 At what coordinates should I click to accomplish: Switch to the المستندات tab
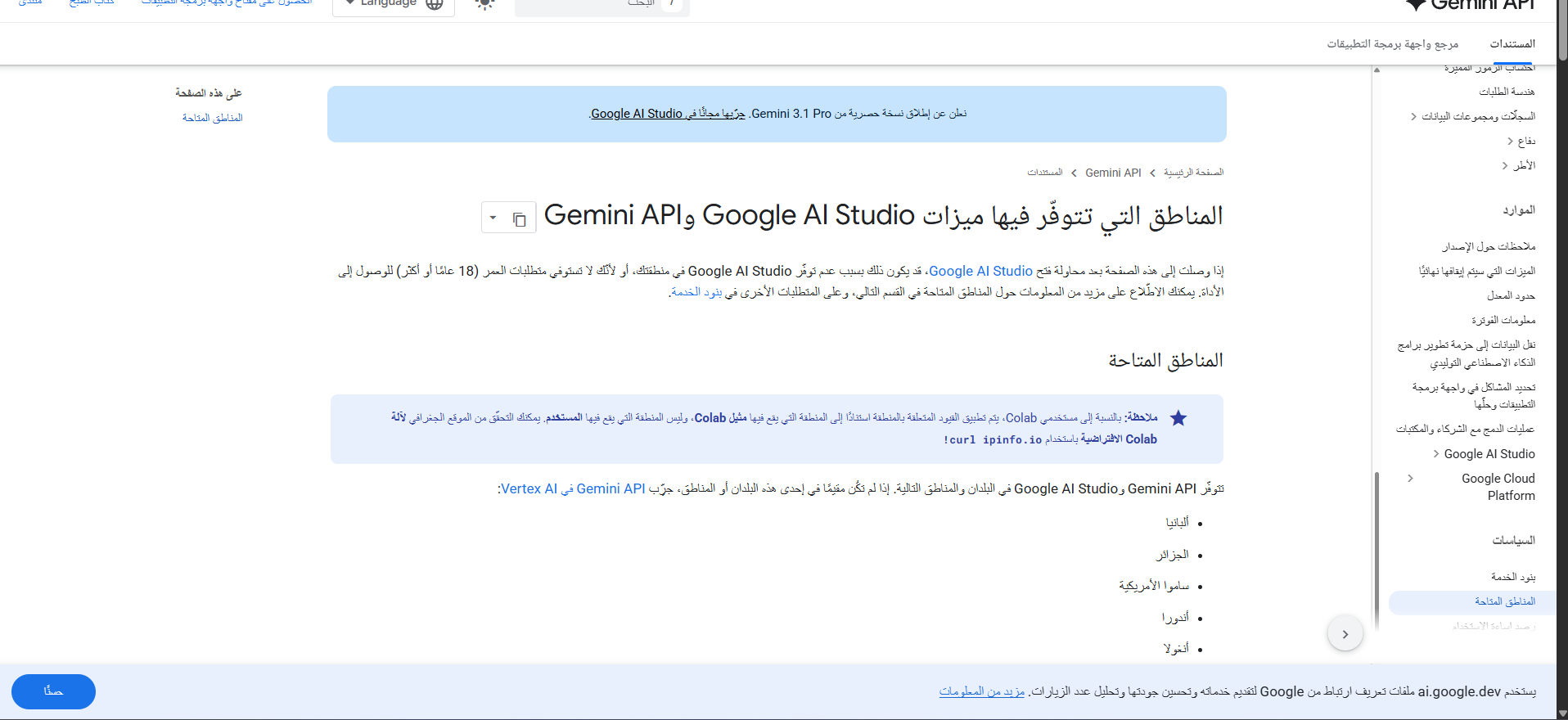click(x=1512, y=44)
